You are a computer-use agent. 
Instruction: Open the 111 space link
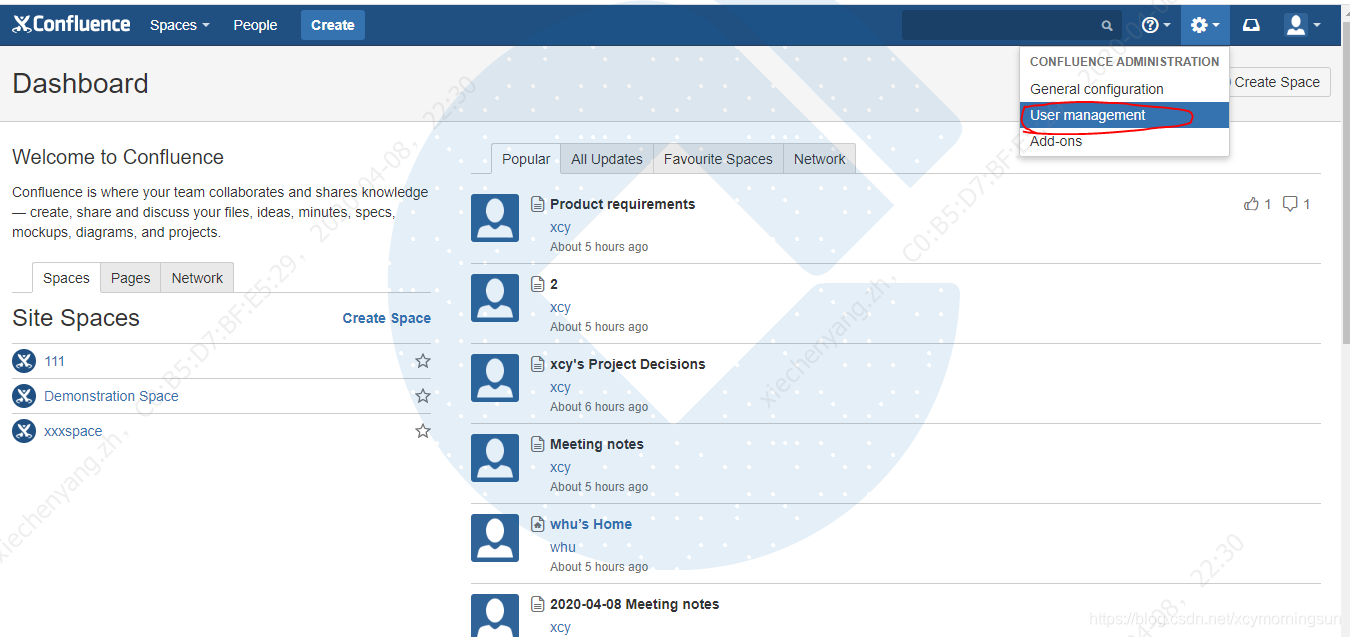point(54,361)
